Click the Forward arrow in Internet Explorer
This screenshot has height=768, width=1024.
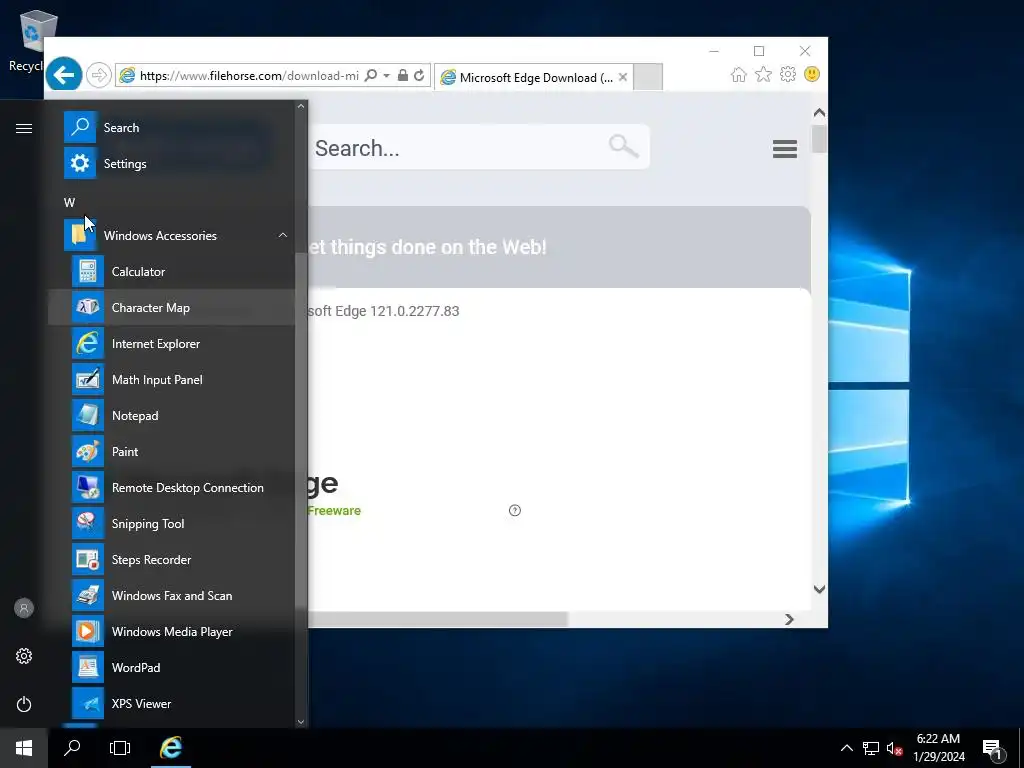[99, 75]
